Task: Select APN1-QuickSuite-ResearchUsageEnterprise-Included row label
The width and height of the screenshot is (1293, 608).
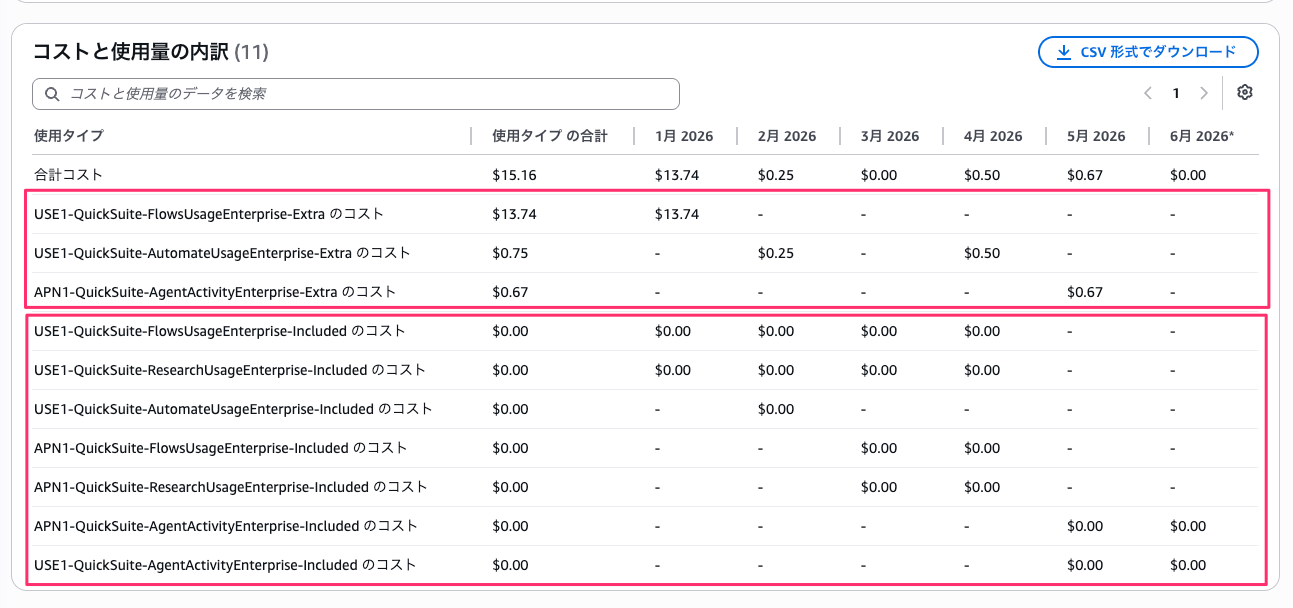Action: (x=231, y=487)
